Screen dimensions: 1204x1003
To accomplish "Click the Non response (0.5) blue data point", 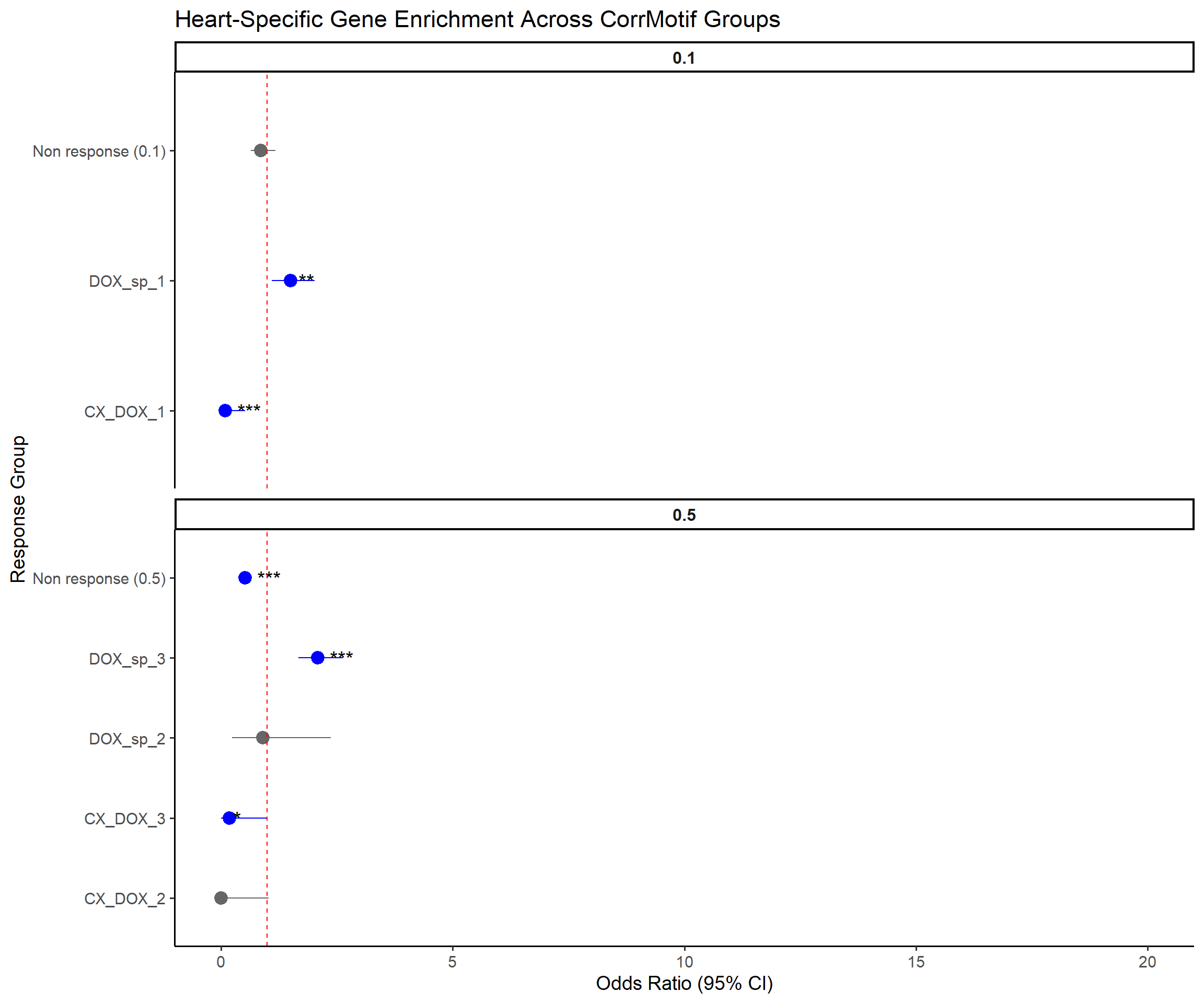I will (x=245, y=577).
